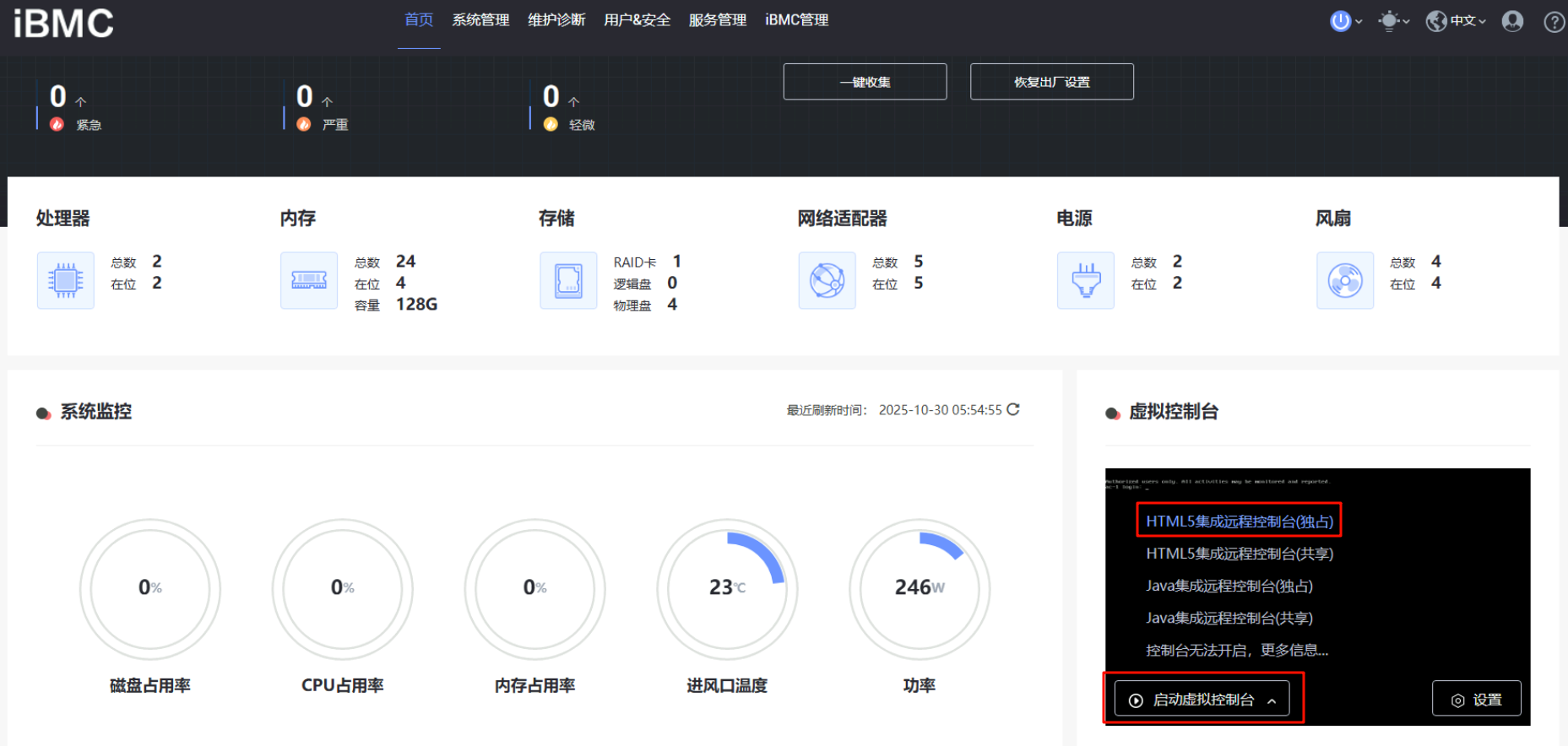Click the network adapter globe icon
Image resolution: width=1568 pixels, height=746 pixels.
[x=827, y=281]
